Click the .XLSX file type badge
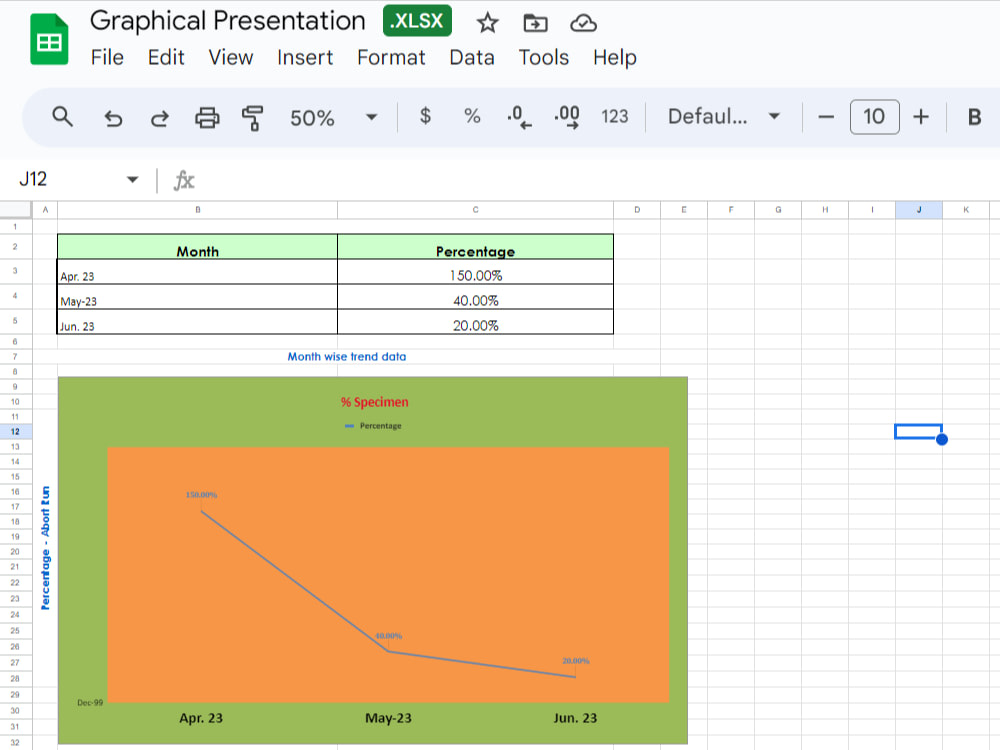 click(x=417, y=20)
